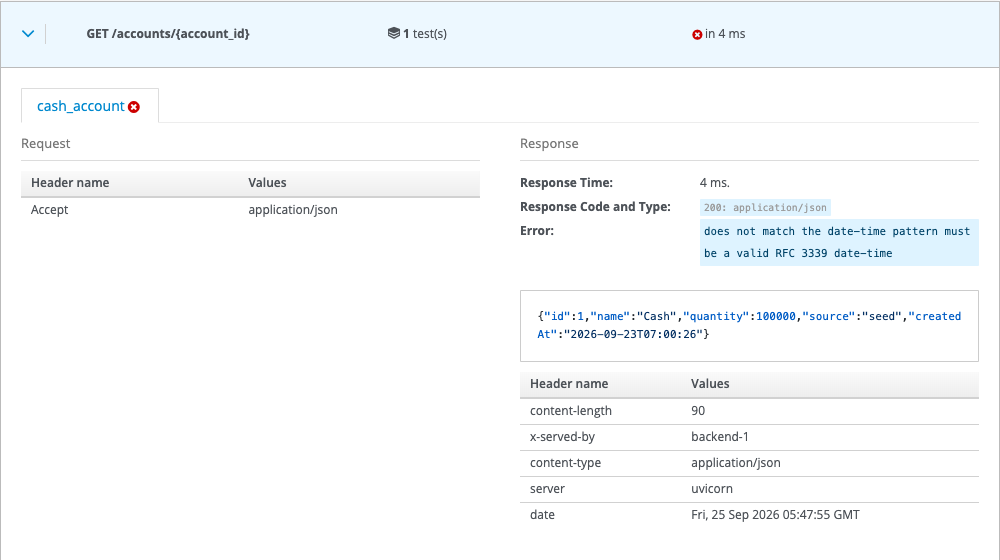Select the Accept header name cell
This screenshot has height=560, width=1000.
(x=50, y=210)
